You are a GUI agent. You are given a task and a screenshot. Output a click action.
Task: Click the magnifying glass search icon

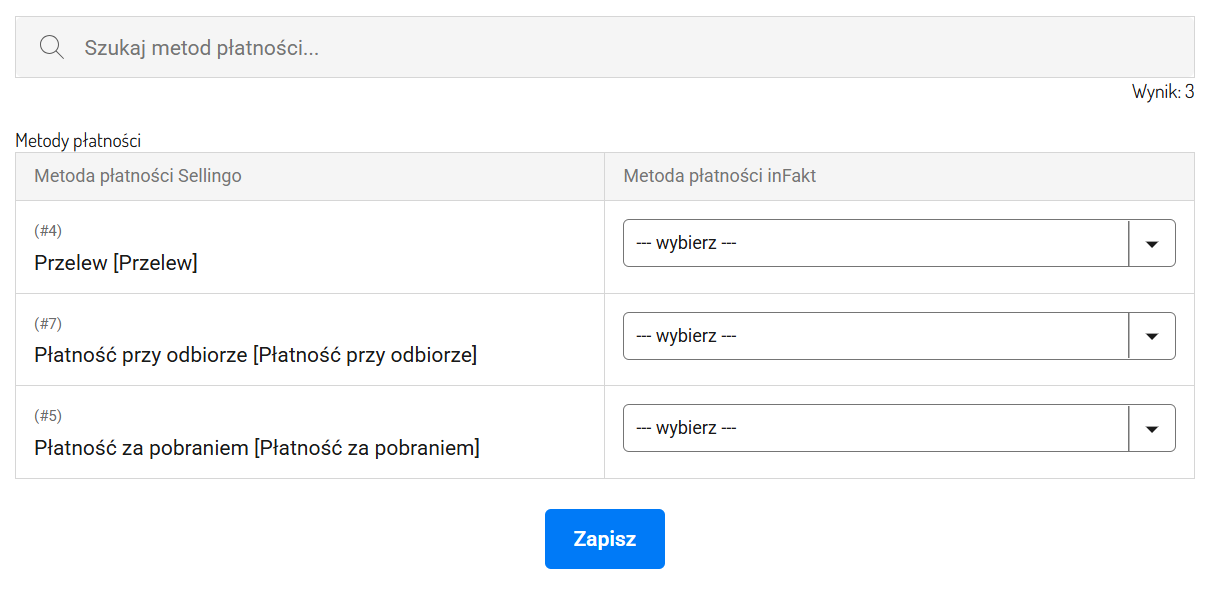(52, 47)
